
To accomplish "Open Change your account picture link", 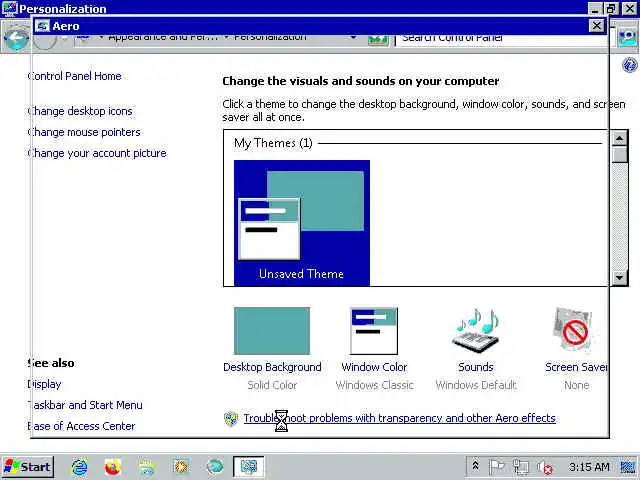I will click(97, 153).
